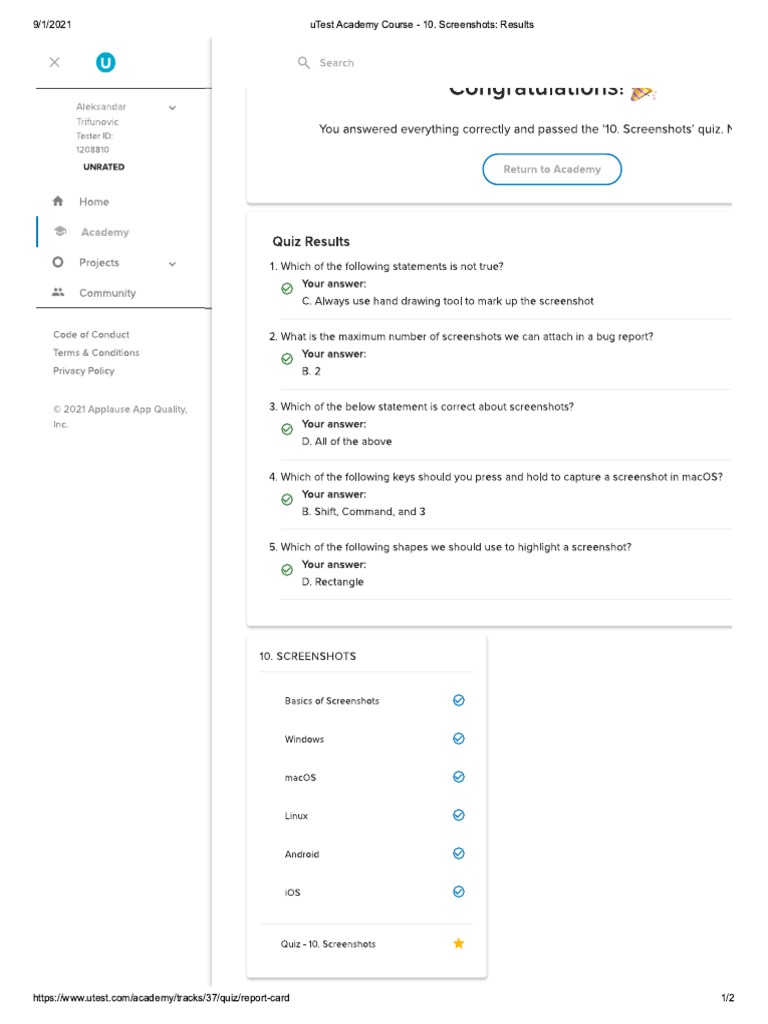The height and width of the screenshot is (1024, 768).
Task: Click the completed checkmark next to Android
Action: (458, 854)
